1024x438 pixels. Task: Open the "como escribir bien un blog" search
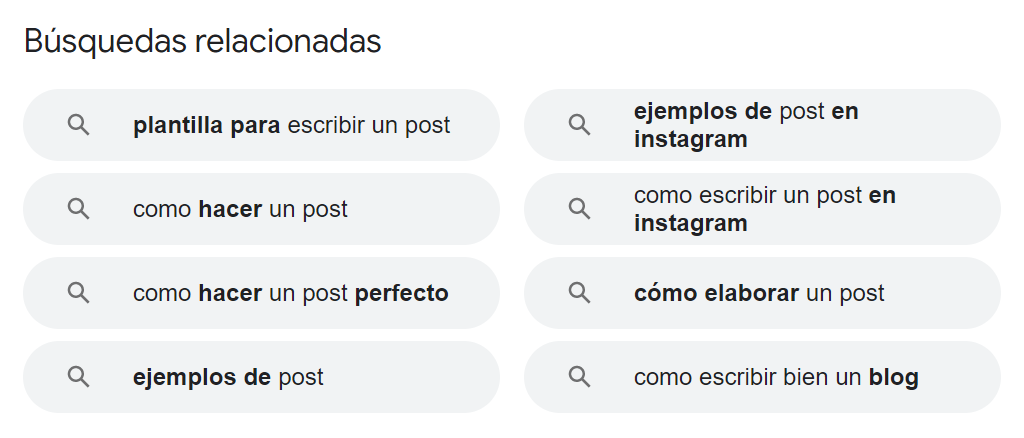(x=775, y=377)
